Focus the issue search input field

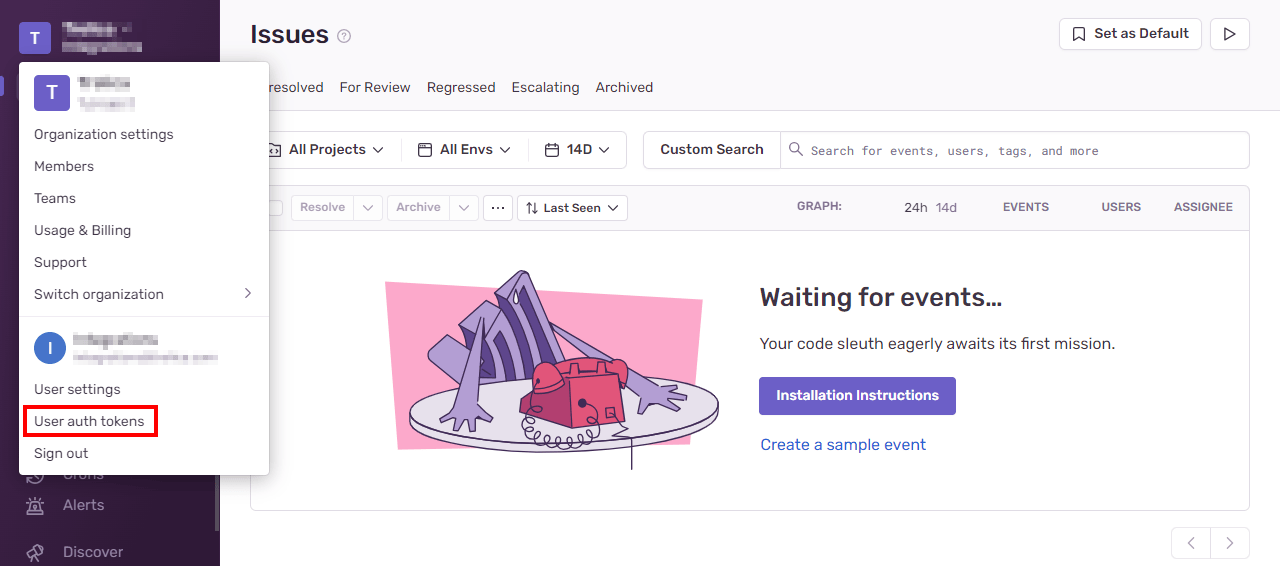[x=1015, y=150]
